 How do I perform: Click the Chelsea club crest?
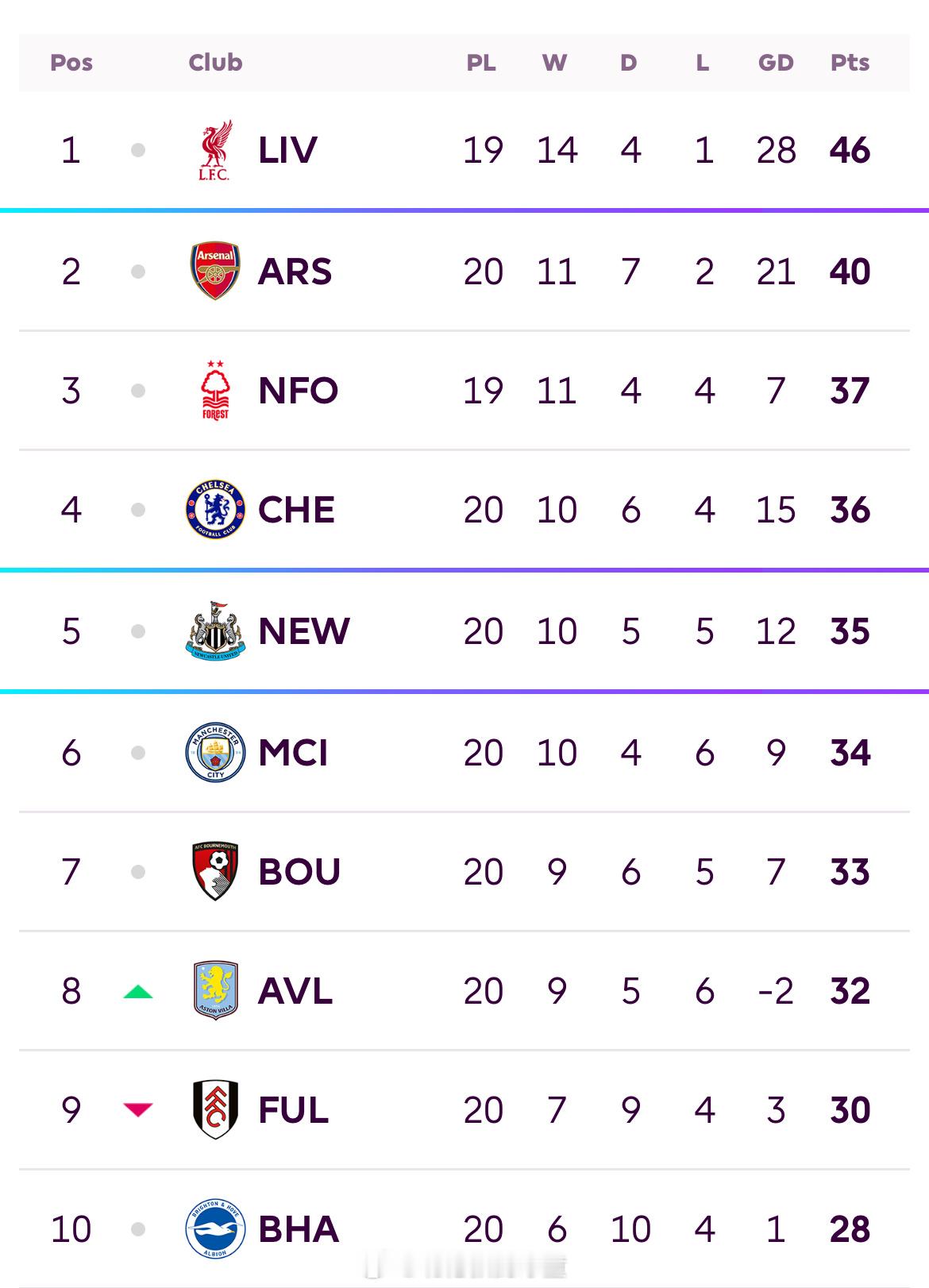tap(215, 509)
